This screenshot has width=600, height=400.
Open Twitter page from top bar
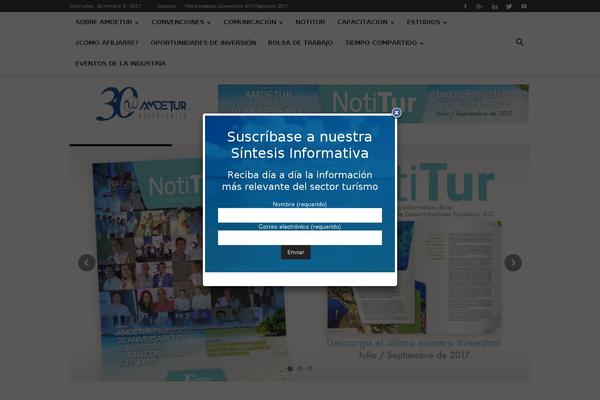tap(509, 6)
